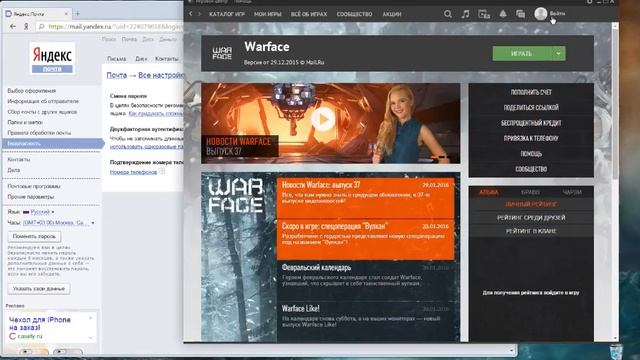Open news item Скоро в игре: спецоперация Вулкан

point(365,239)
